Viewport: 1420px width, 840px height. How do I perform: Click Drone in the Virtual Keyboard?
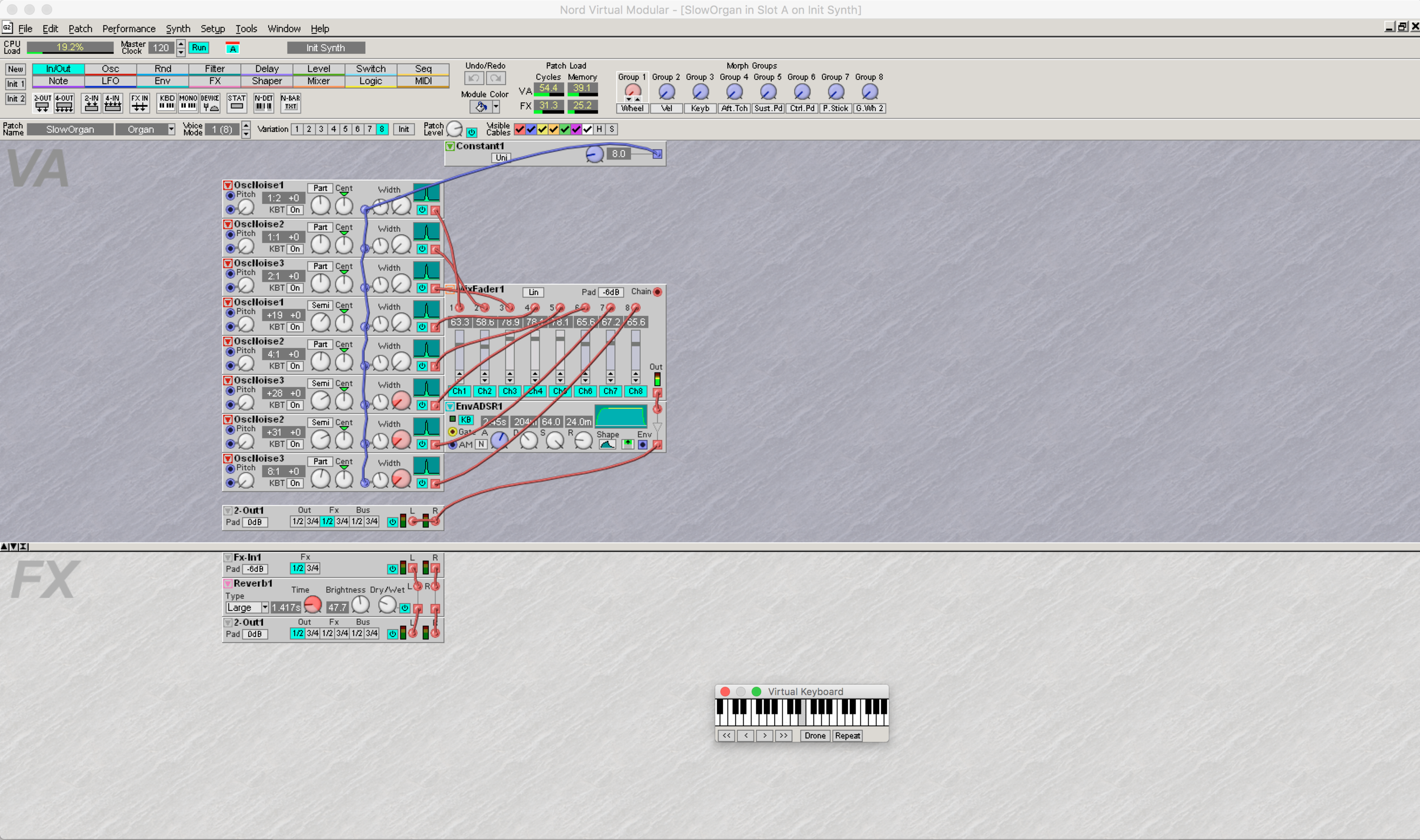815,735
